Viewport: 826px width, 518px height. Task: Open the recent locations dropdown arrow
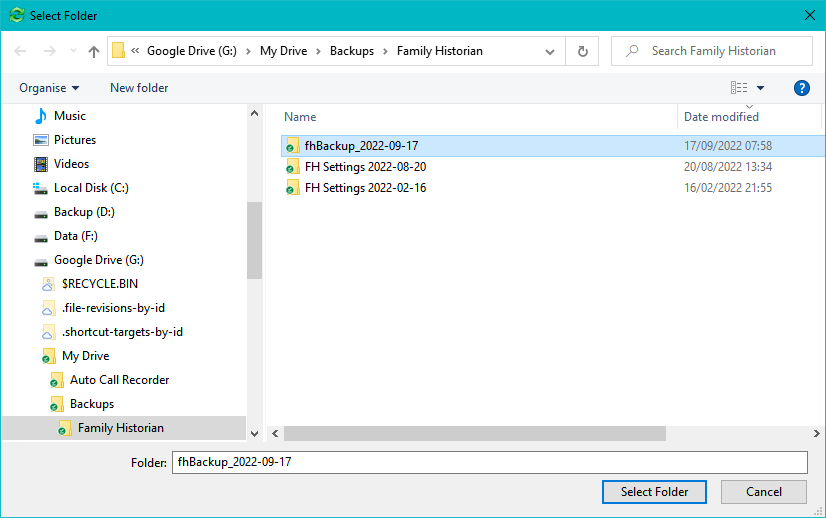[73, 51]
